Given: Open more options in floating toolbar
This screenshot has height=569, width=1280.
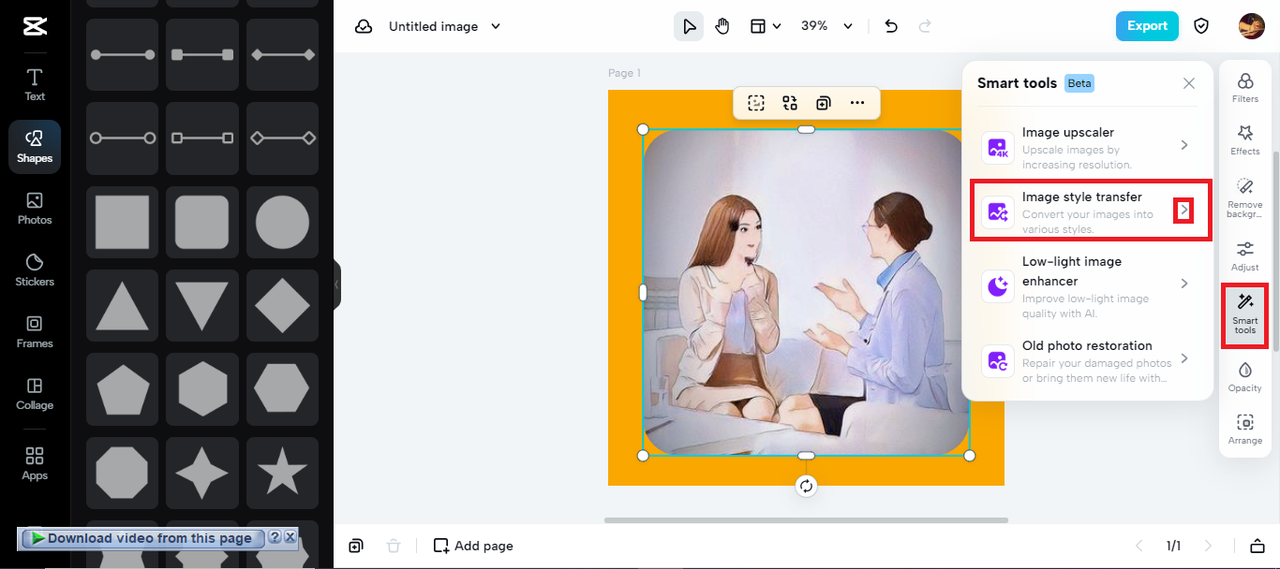Looking at the screenshot, I should (857, 102).
